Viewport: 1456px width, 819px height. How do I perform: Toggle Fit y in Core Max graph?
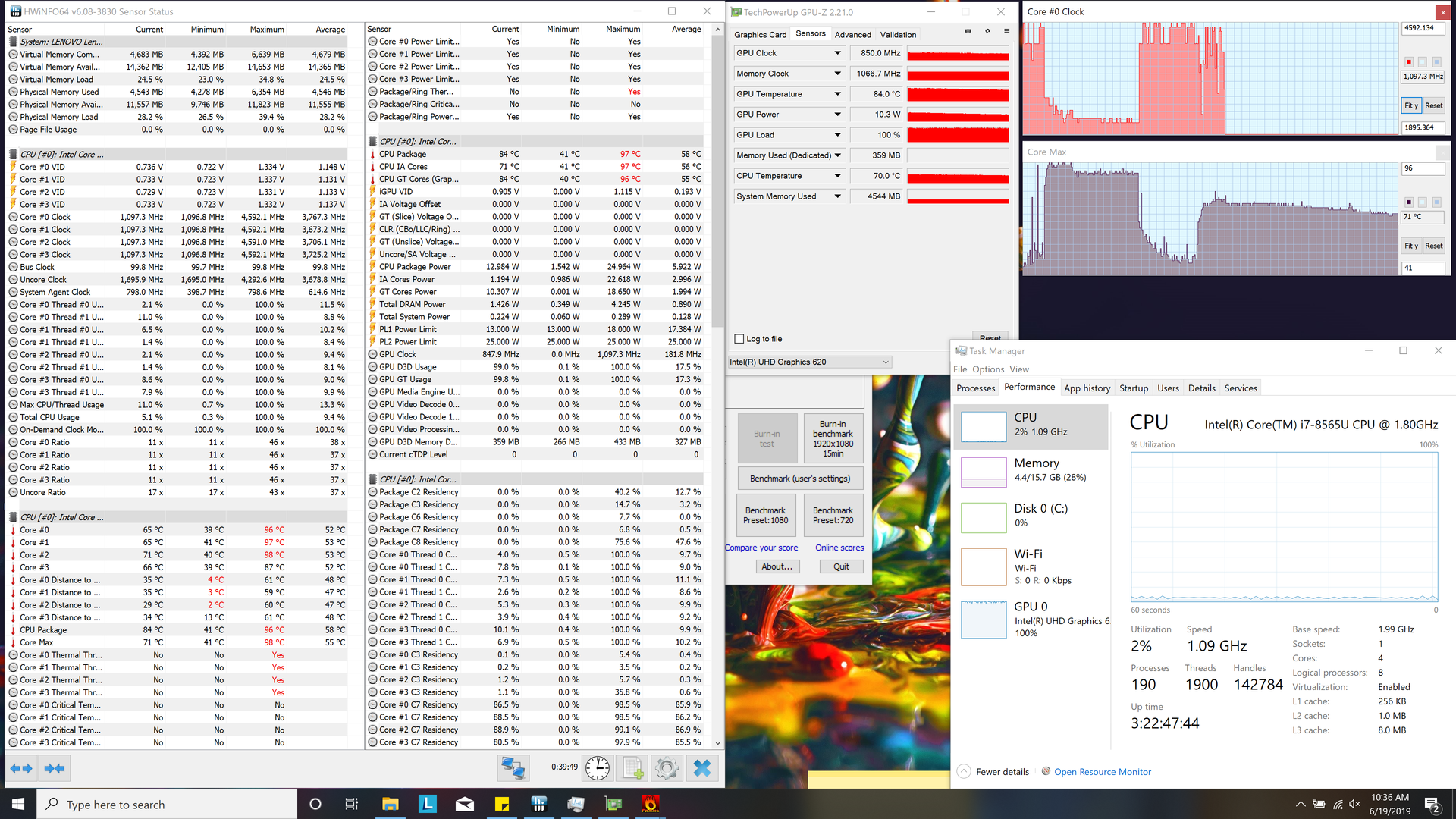click(1410, 246)
